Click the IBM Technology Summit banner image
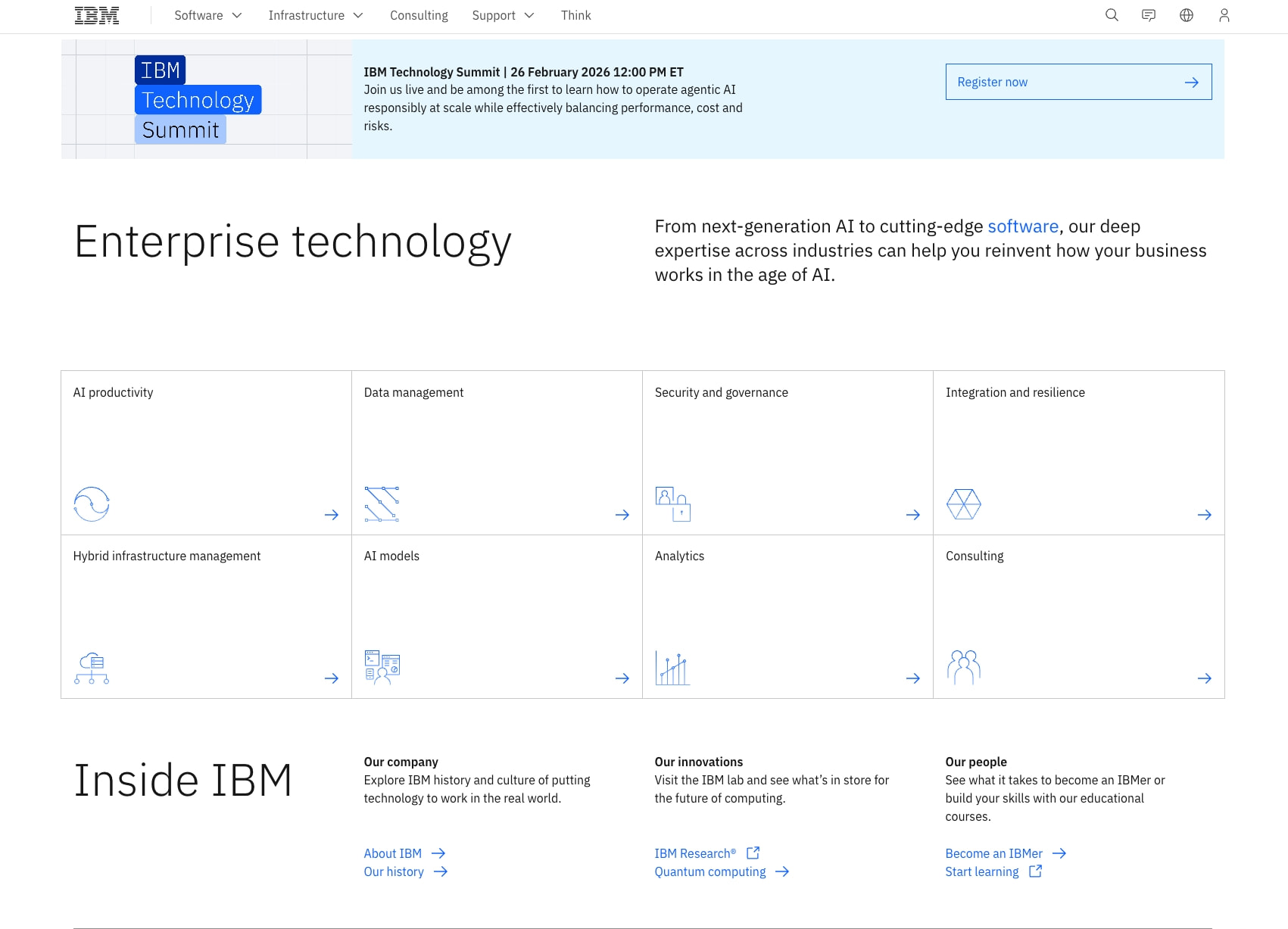 tap(207, 99)
